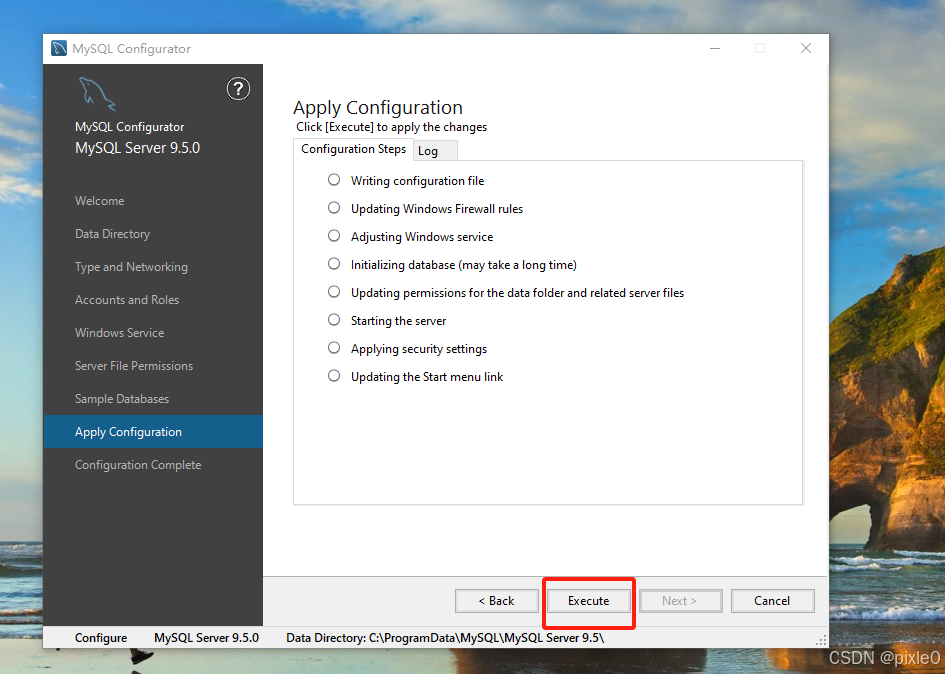Click the Applying security settings text

tap(419, 349)
